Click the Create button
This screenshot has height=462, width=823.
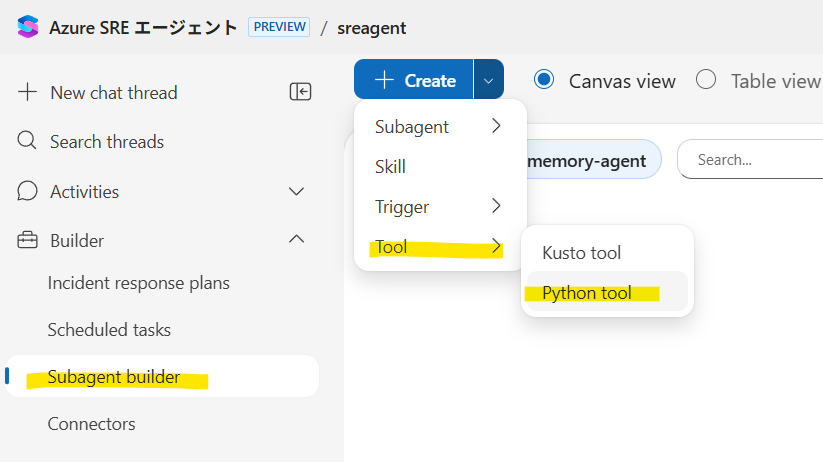(x=414, y=80)
